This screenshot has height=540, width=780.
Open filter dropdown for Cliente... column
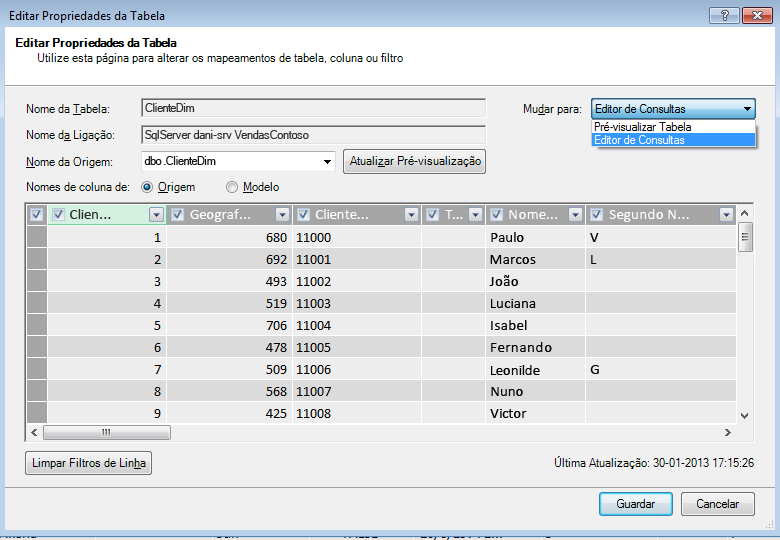coord(411,215)
